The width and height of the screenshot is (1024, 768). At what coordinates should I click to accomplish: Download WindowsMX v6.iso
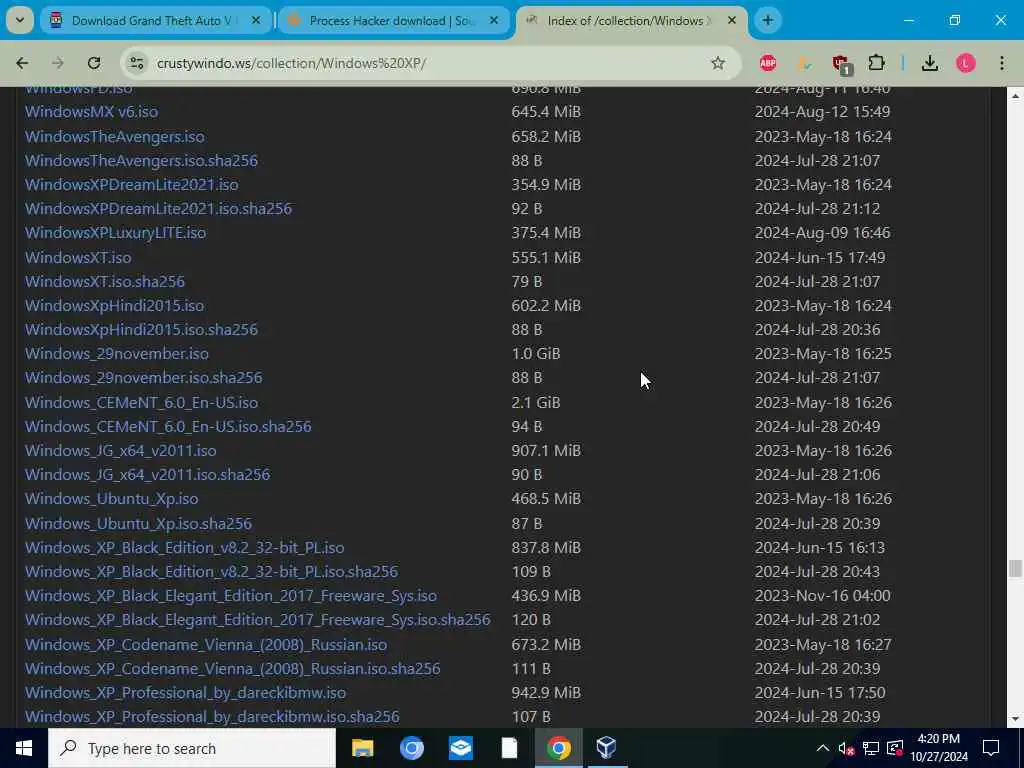coord(91,112)
